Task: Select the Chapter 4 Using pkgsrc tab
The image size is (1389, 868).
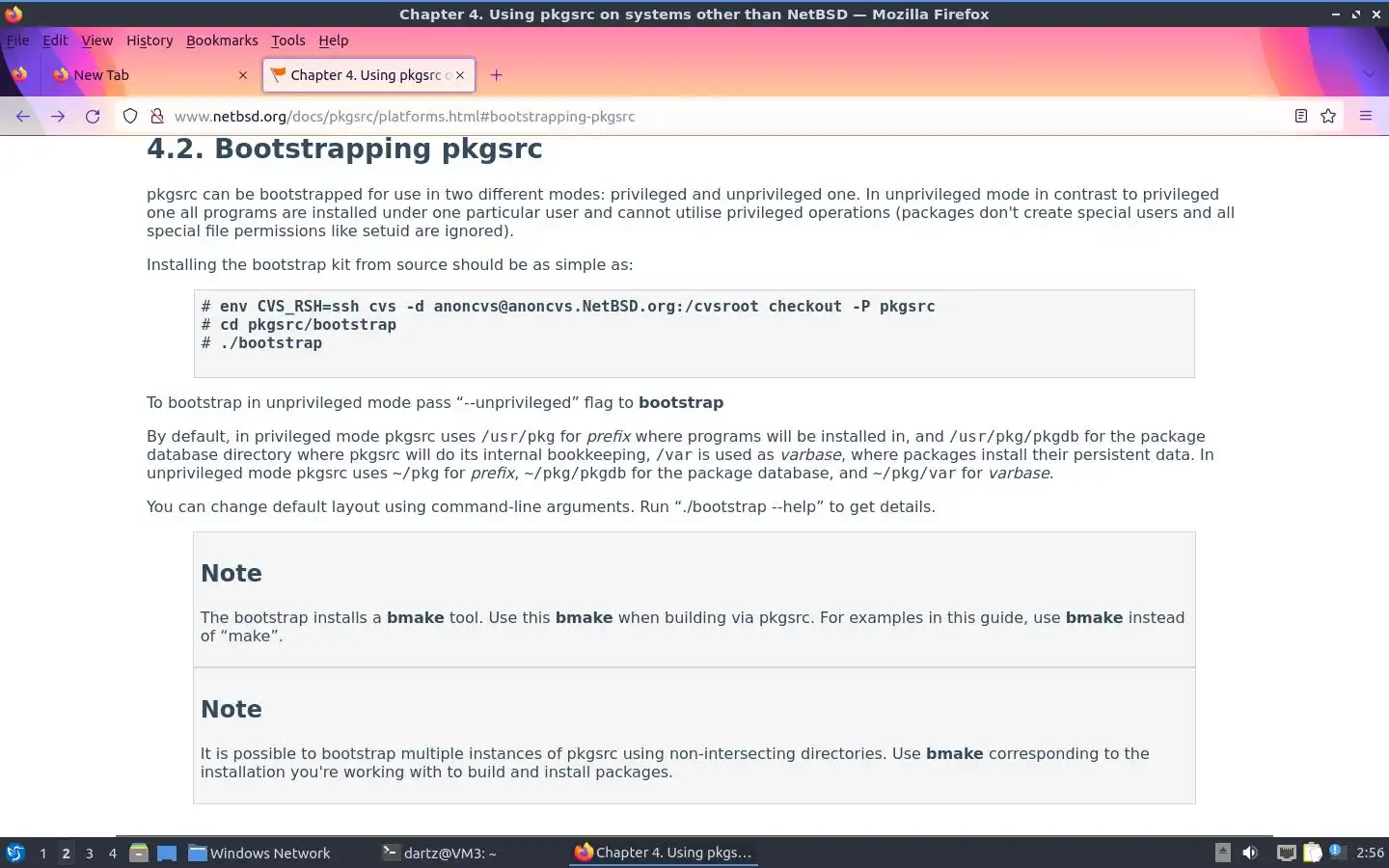Action: point(369,75)
